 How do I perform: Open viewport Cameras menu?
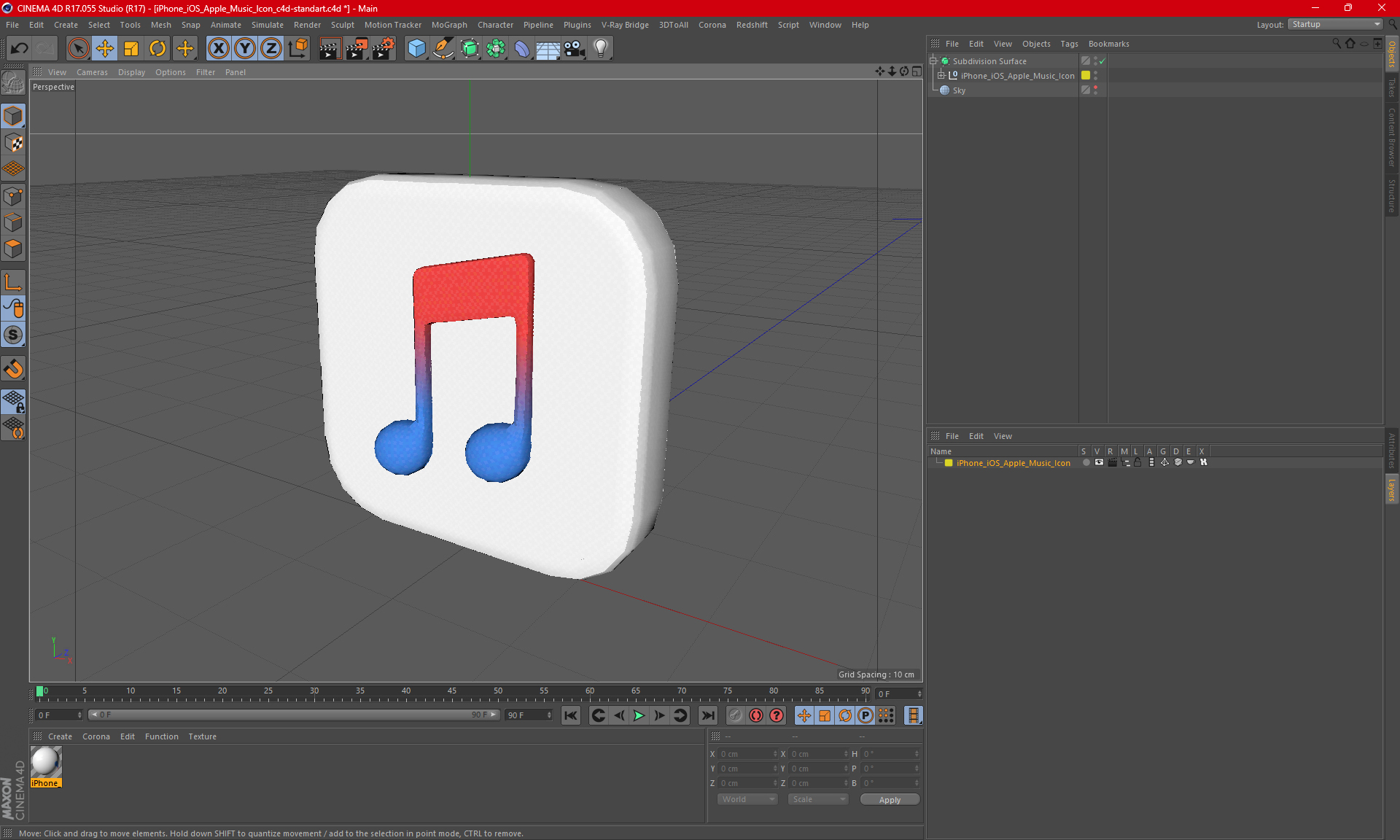tap(92, 72)
